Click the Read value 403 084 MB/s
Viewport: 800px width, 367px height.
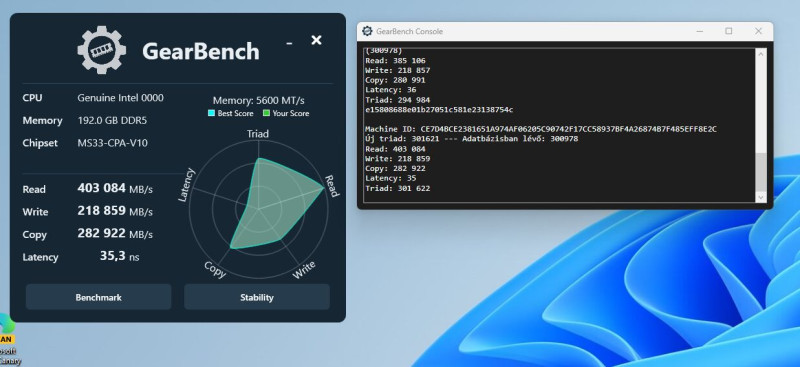pos(115,188)
